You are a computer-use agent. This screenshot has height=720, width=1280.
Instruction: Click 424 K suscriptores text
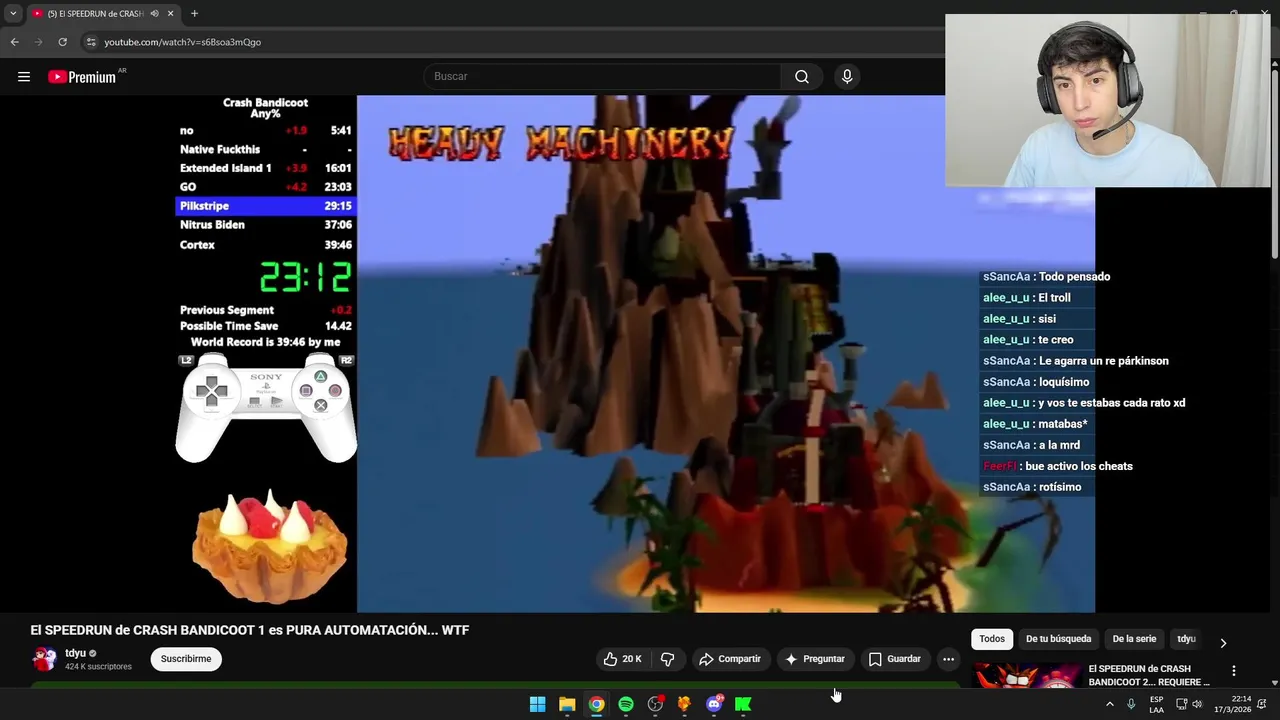pos(98,666)
